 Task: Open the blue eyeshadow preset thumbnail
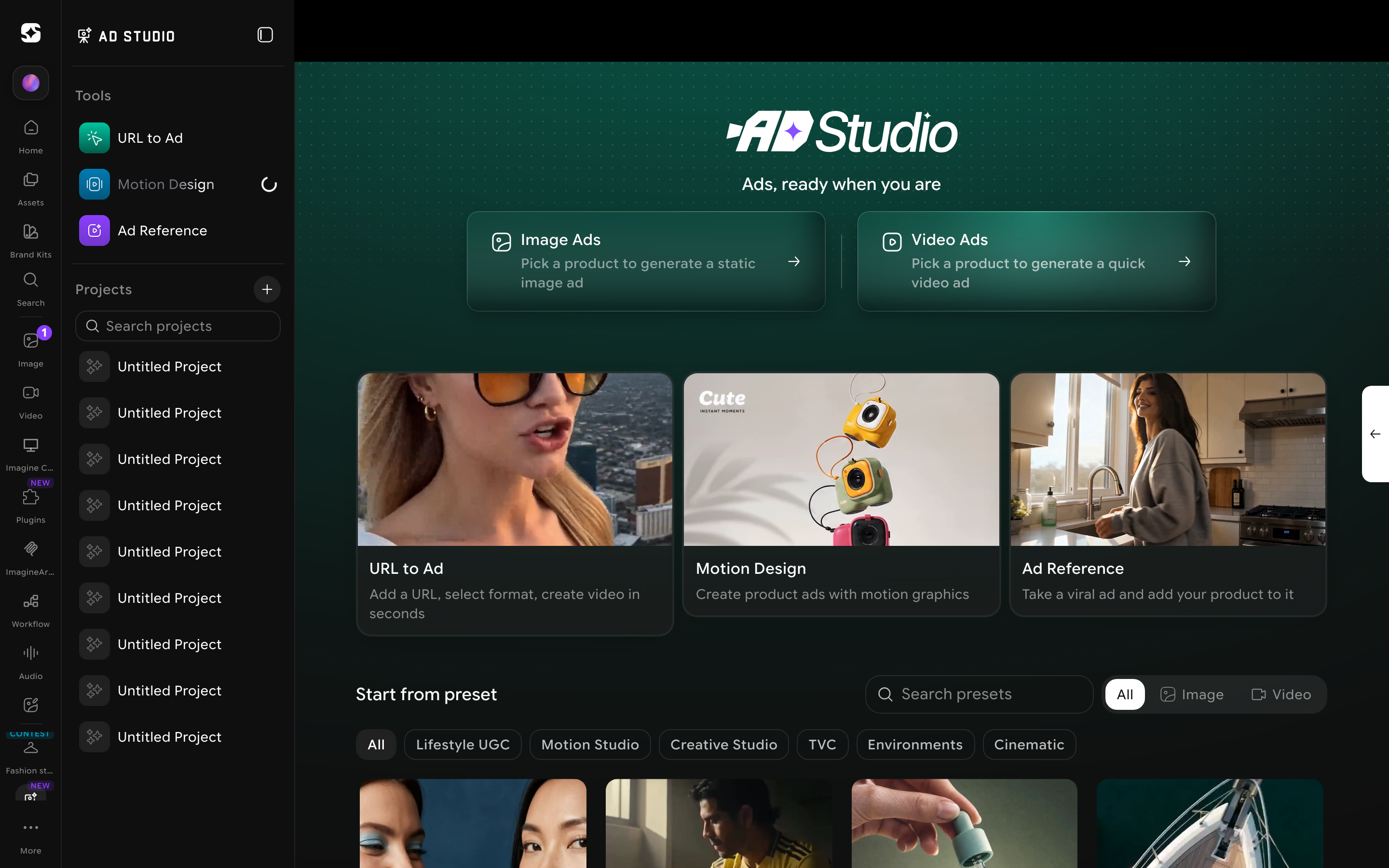click(473, 823)
